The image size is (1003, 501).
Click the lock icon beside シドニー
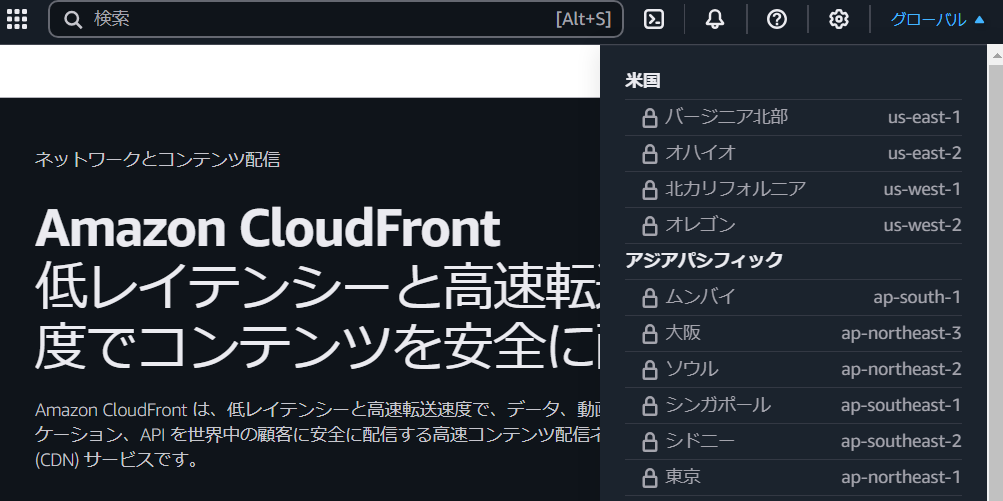pyautogui.click(x=649, y=441)
